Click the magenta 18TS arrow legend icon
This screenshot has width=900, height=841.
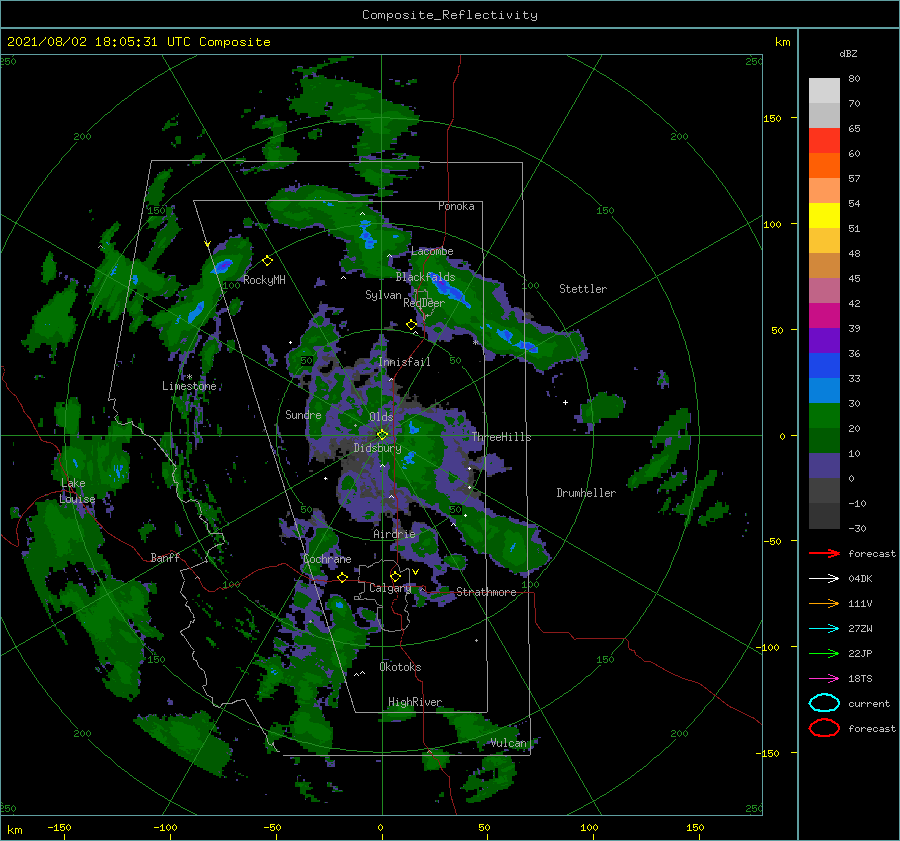point(824,678)
